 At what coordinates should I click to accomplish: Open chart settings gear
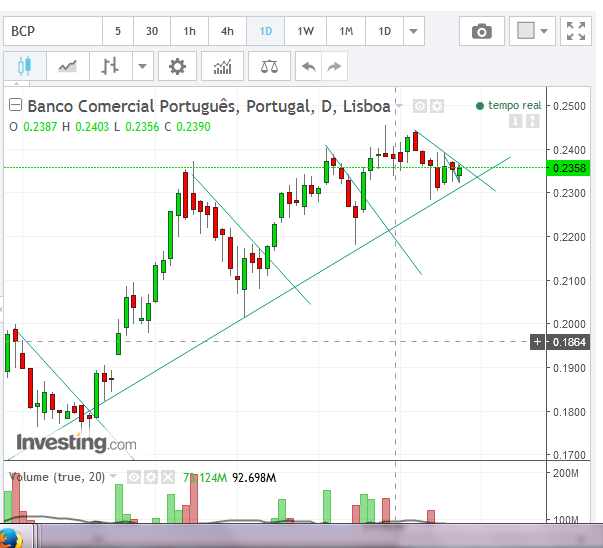(x=177, y=66)
